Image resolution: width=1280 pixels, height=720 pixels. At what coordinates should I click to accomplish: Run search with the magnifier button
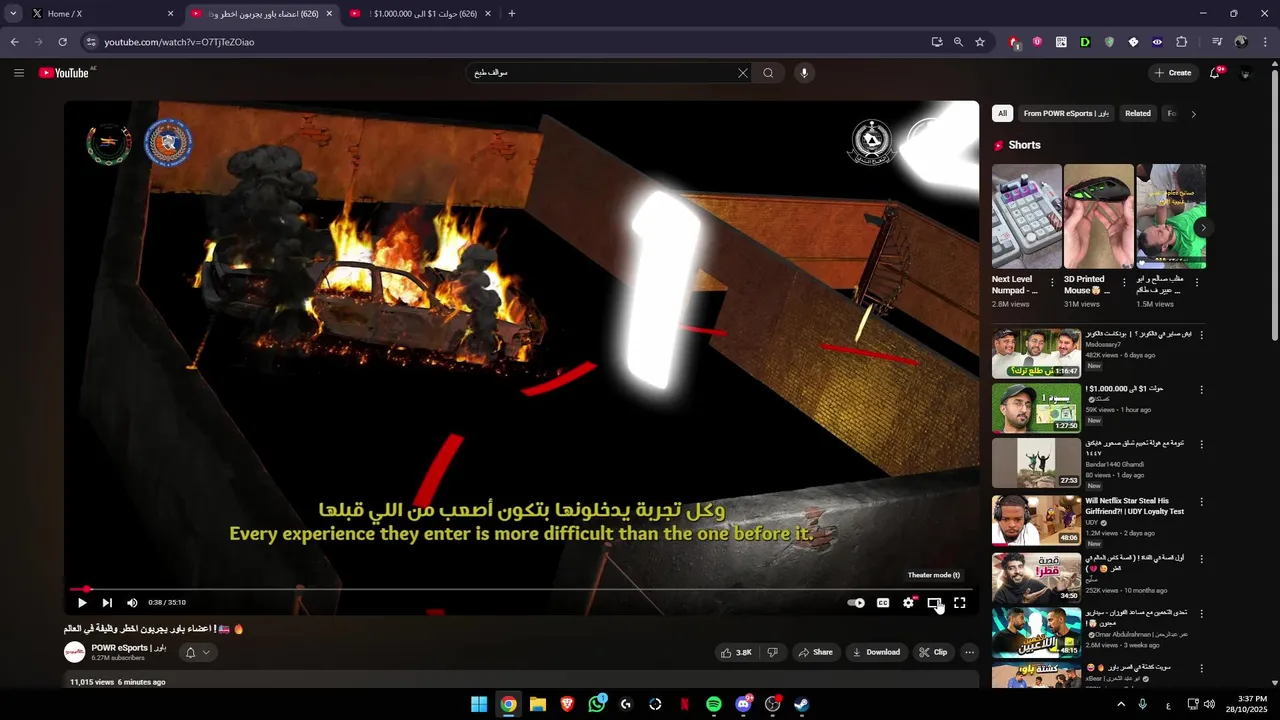click(x=768, y=72)
